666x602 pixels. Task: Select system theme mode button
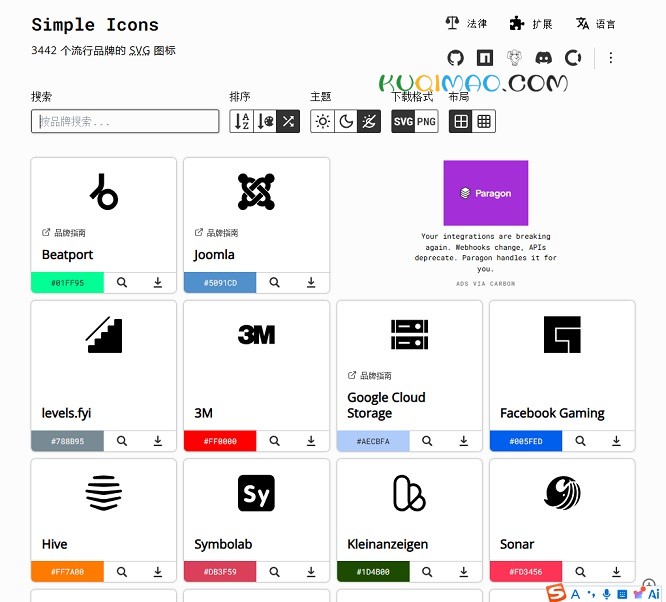[369, 122]
